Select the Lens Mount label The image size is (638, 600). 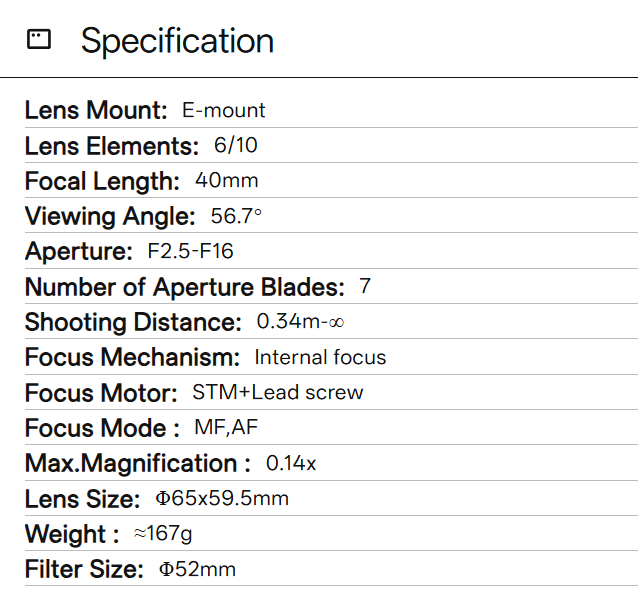pyautogui.click(x=96, y=110)
